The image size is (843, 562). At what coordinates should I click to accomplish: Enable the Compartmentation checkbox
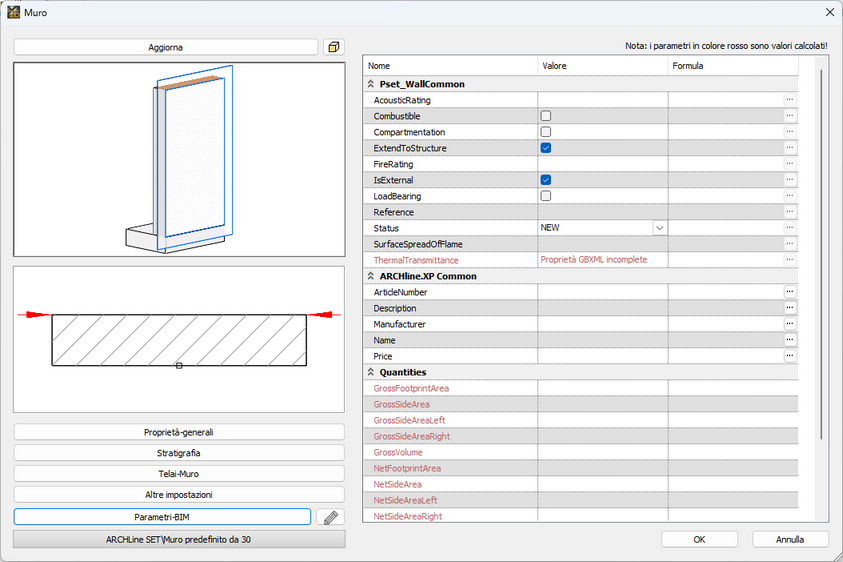click(546, 132)
